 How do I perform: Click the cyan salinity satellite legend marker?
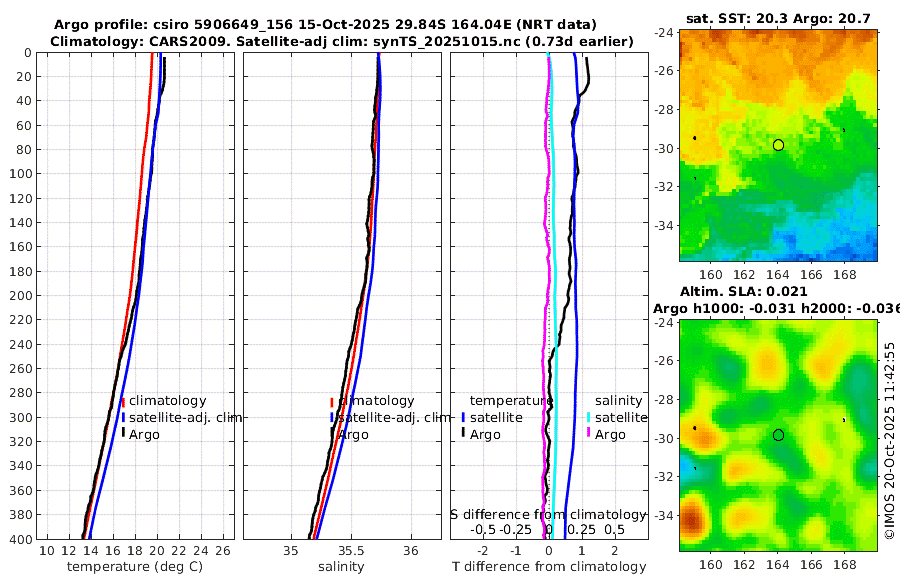coord(588,417)
